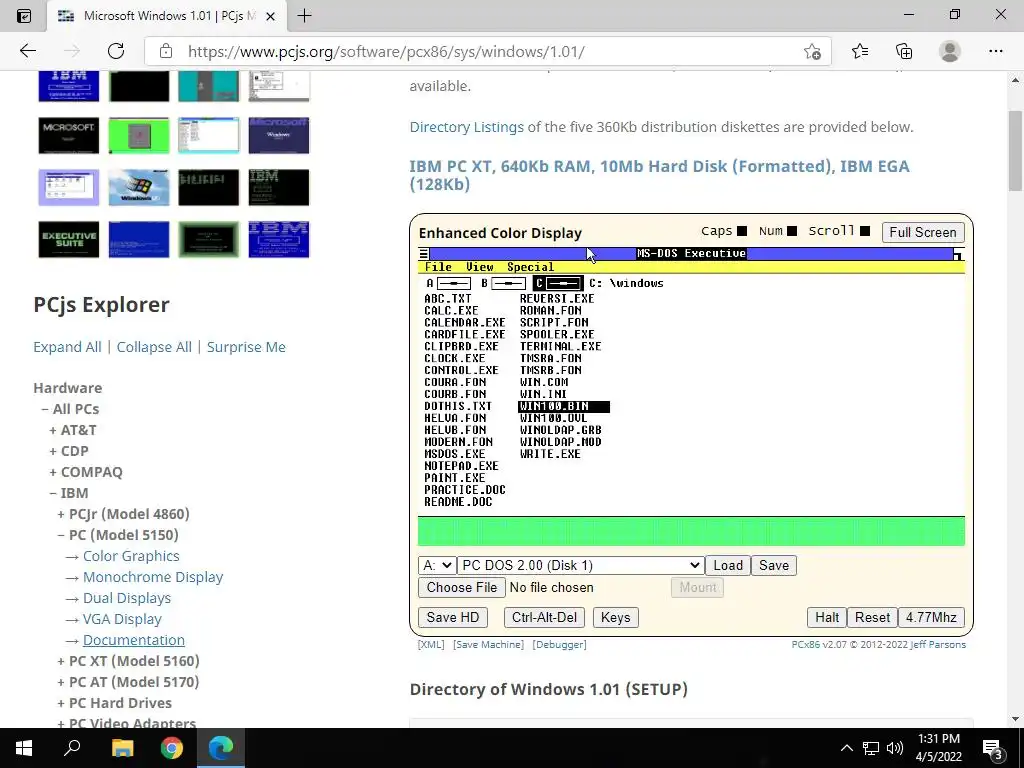
Task: Expand PCjr (Model 4860) node
Action: [x=61, y=514]
